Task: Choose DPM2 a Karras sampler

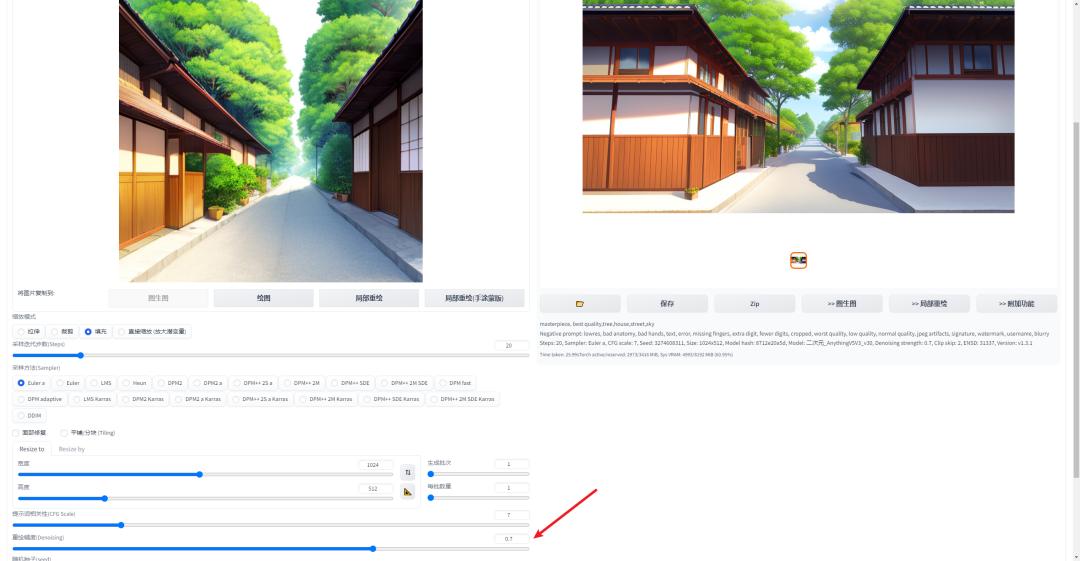Action: coord(198,399)
